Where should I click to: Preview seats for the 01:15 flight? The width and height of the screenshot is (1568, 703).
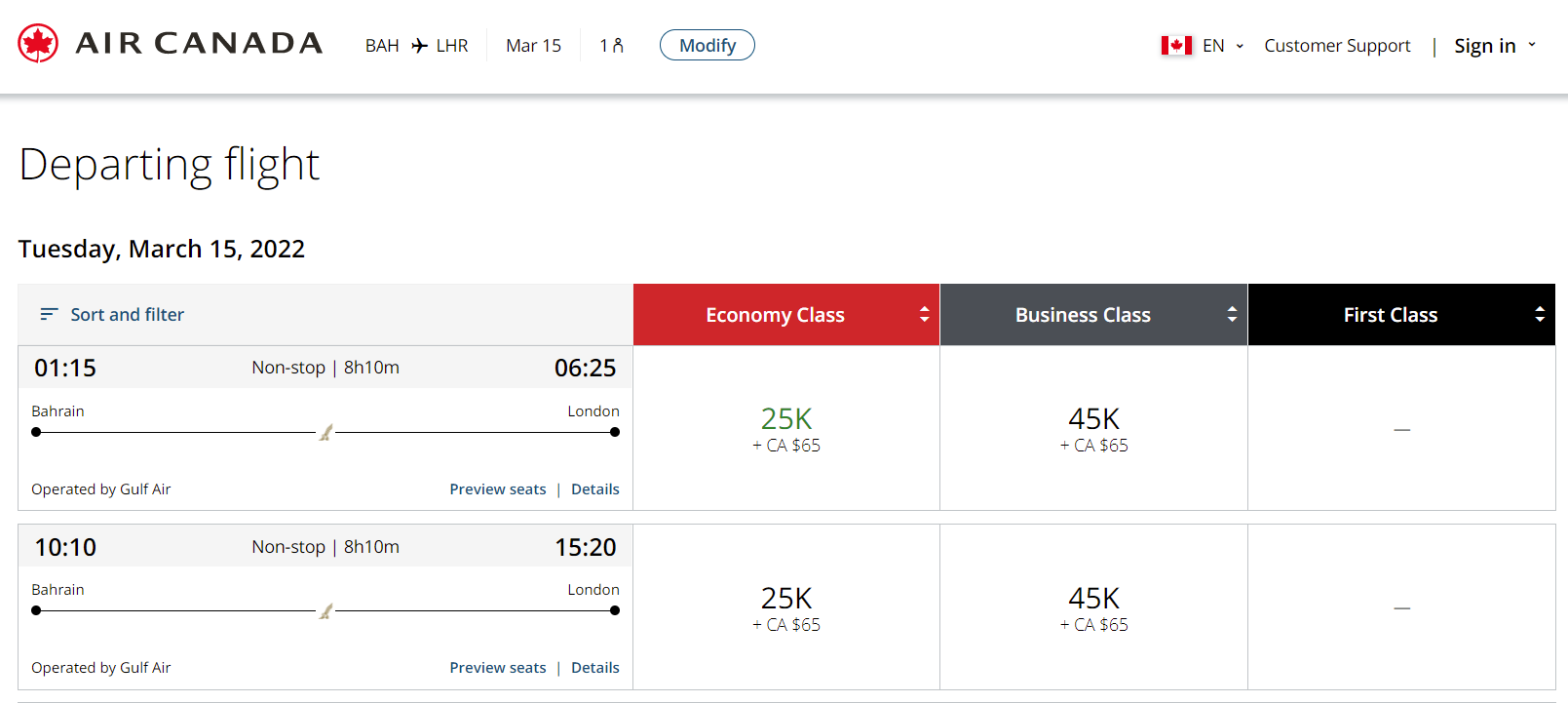click(x=498, y=489)
